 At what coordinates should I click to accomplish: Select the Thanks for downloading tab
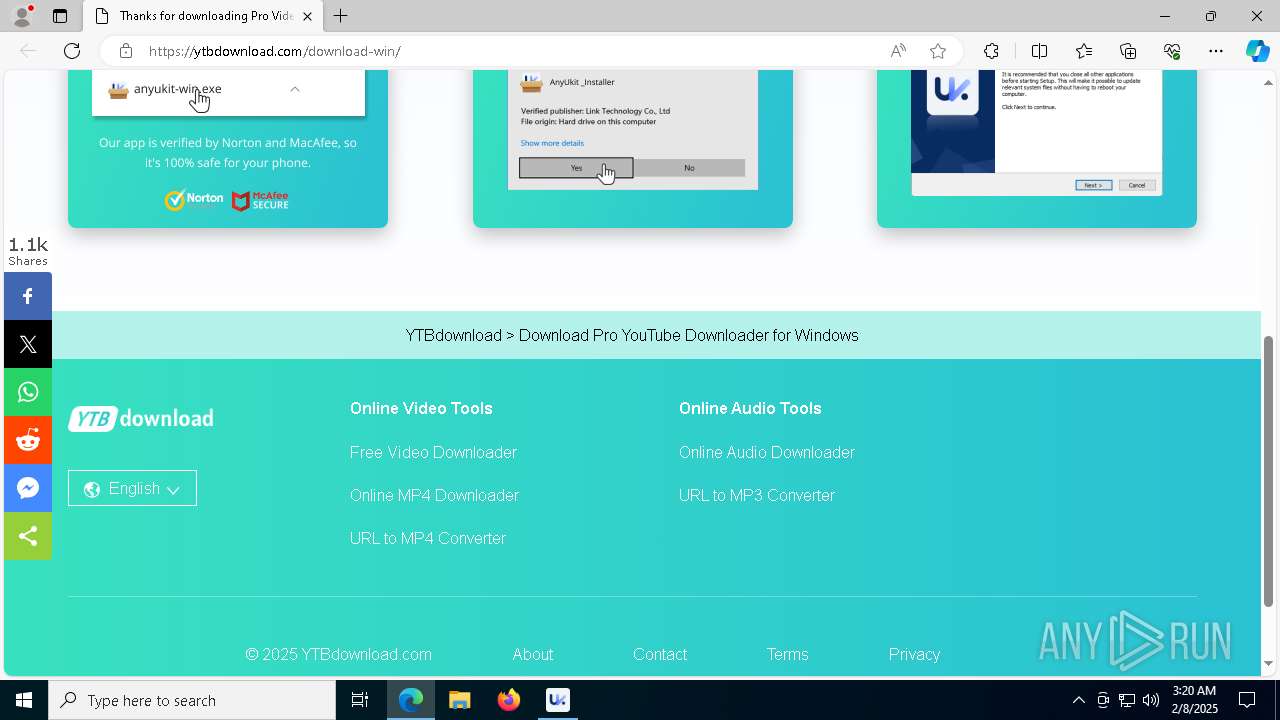pos(203,16)
